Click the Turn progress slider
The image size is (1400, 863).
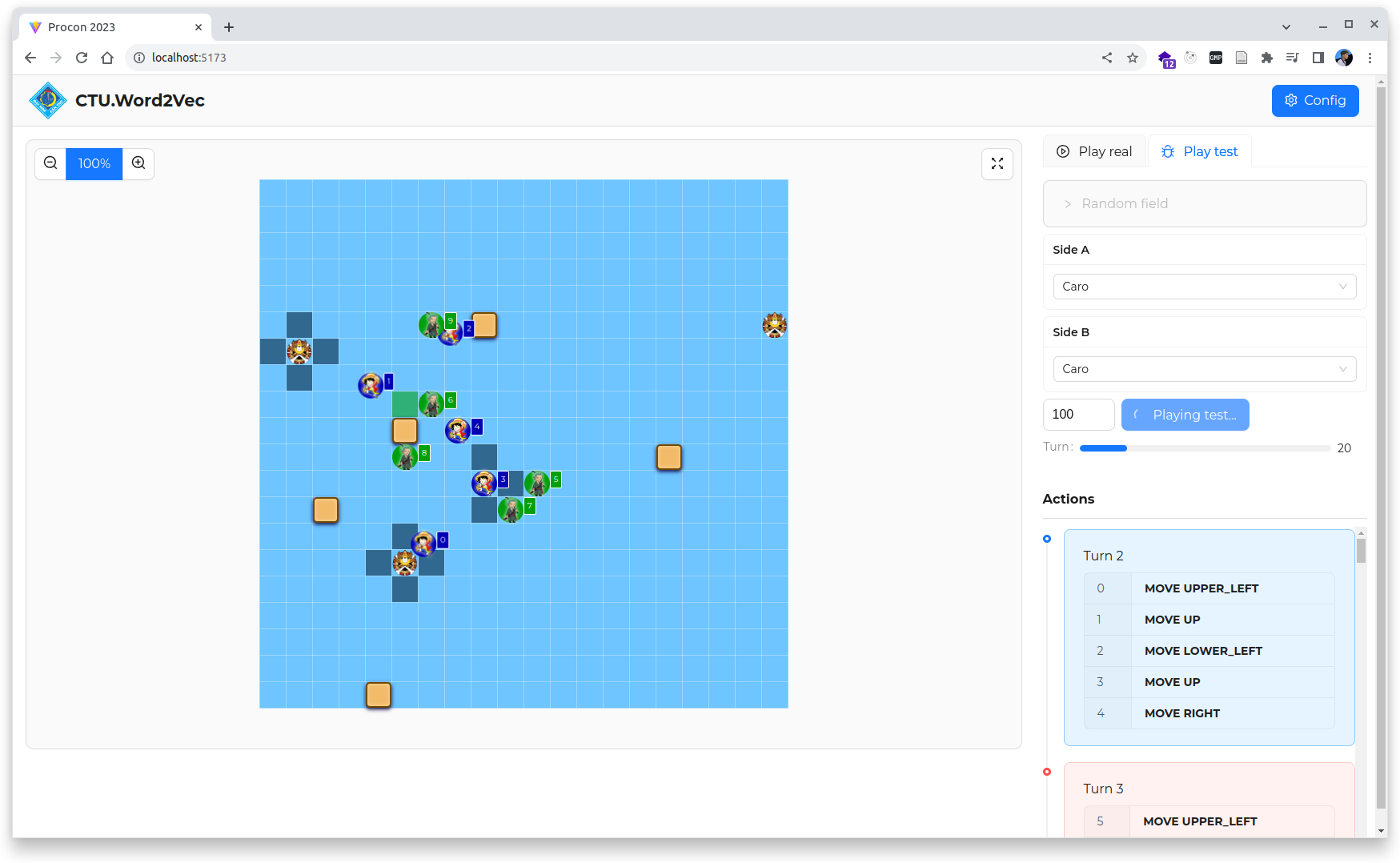pyautogui.click(x=1205, y=448)
